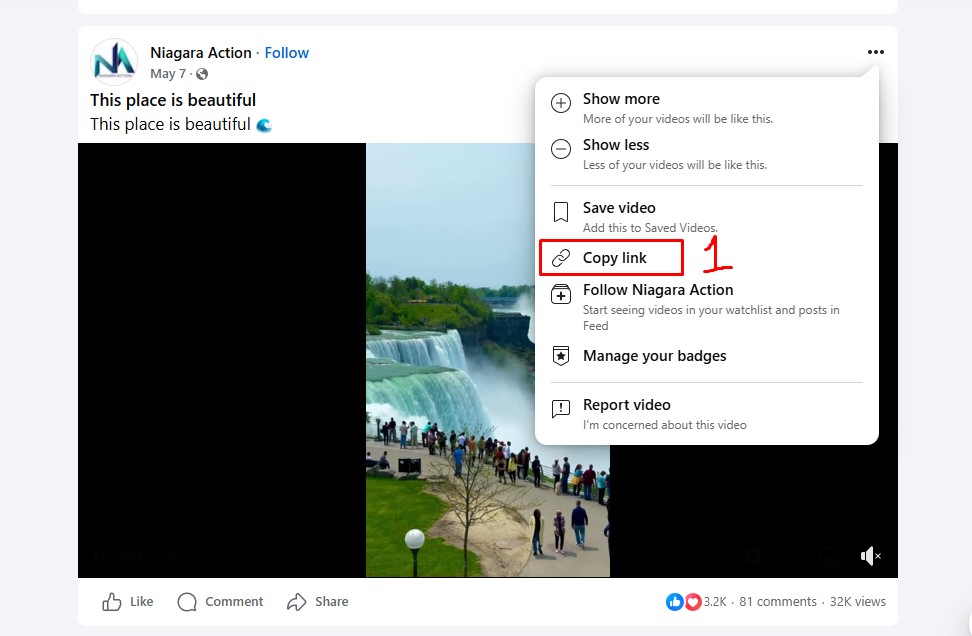This screenshot has width=972, height=636.
Task: Click the 32K views count
Action: pyautogui.click(x=858, y=601)
